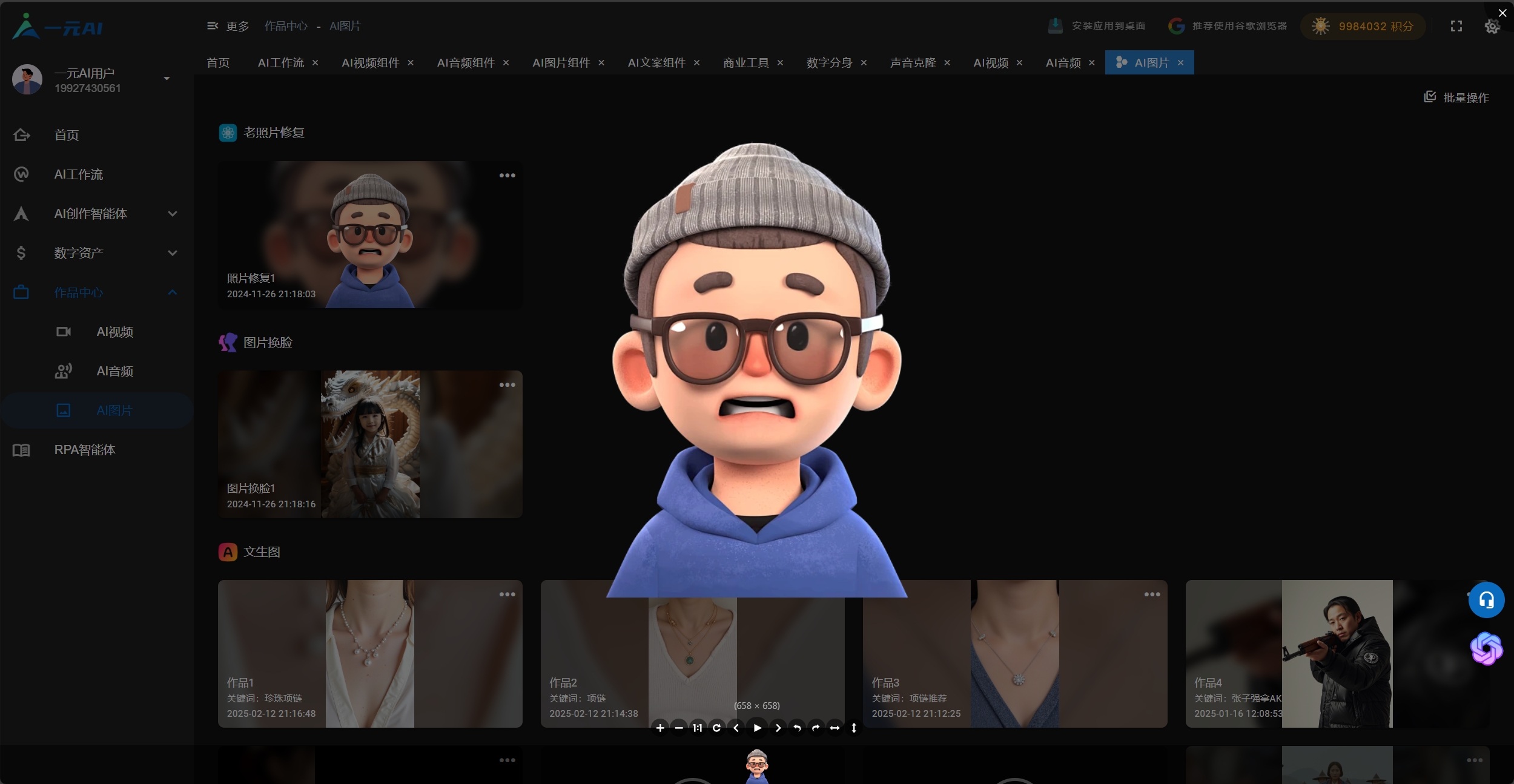Start slideshow with the play button
This screenshot has width=1514, height=784.
(757, 728)
